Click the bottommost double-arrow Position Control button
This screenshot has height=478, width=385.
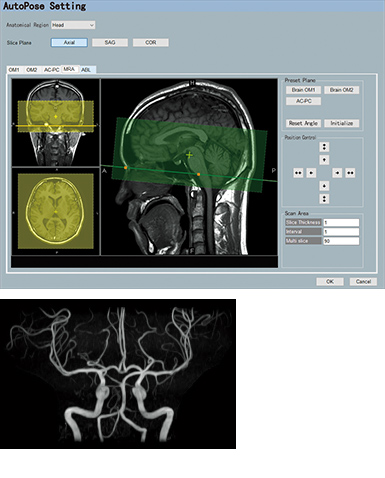click(324, 199)
